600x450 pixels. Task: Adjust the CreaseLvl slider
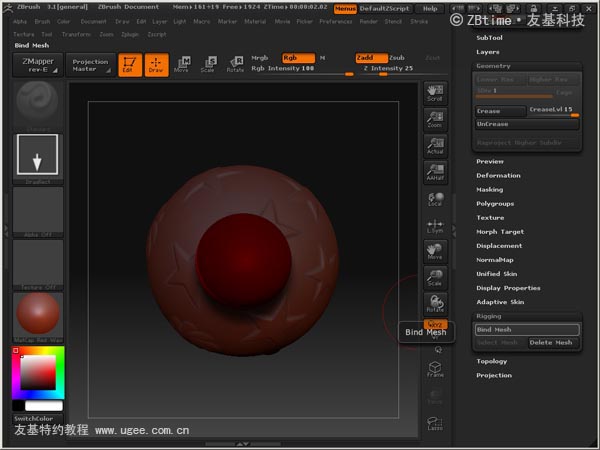coord(554,111)
